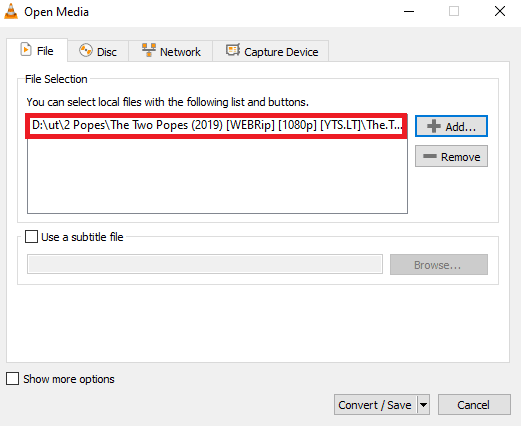Enable Use a subtitle file checkbox
This screenshot has width=521, height=426.
coord(31,237)
